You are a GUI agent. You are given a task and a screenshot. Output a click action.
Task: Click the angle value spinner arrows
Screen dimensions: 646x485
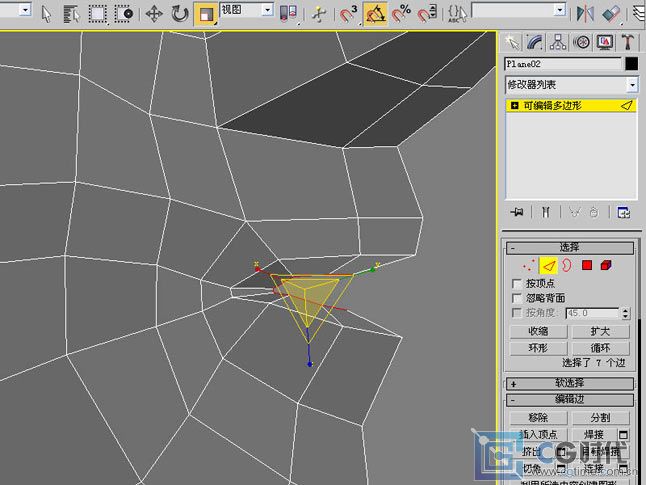625,314
